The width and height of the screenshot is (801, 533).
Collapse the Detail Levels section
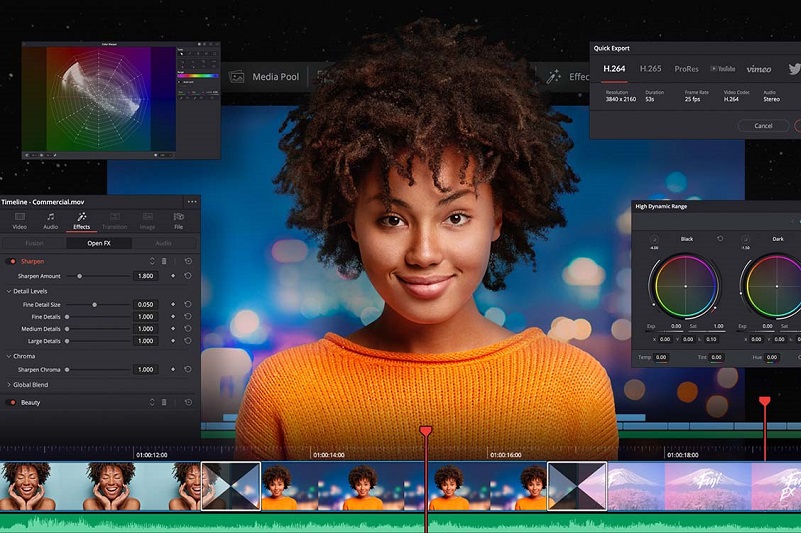coord(9,291)
